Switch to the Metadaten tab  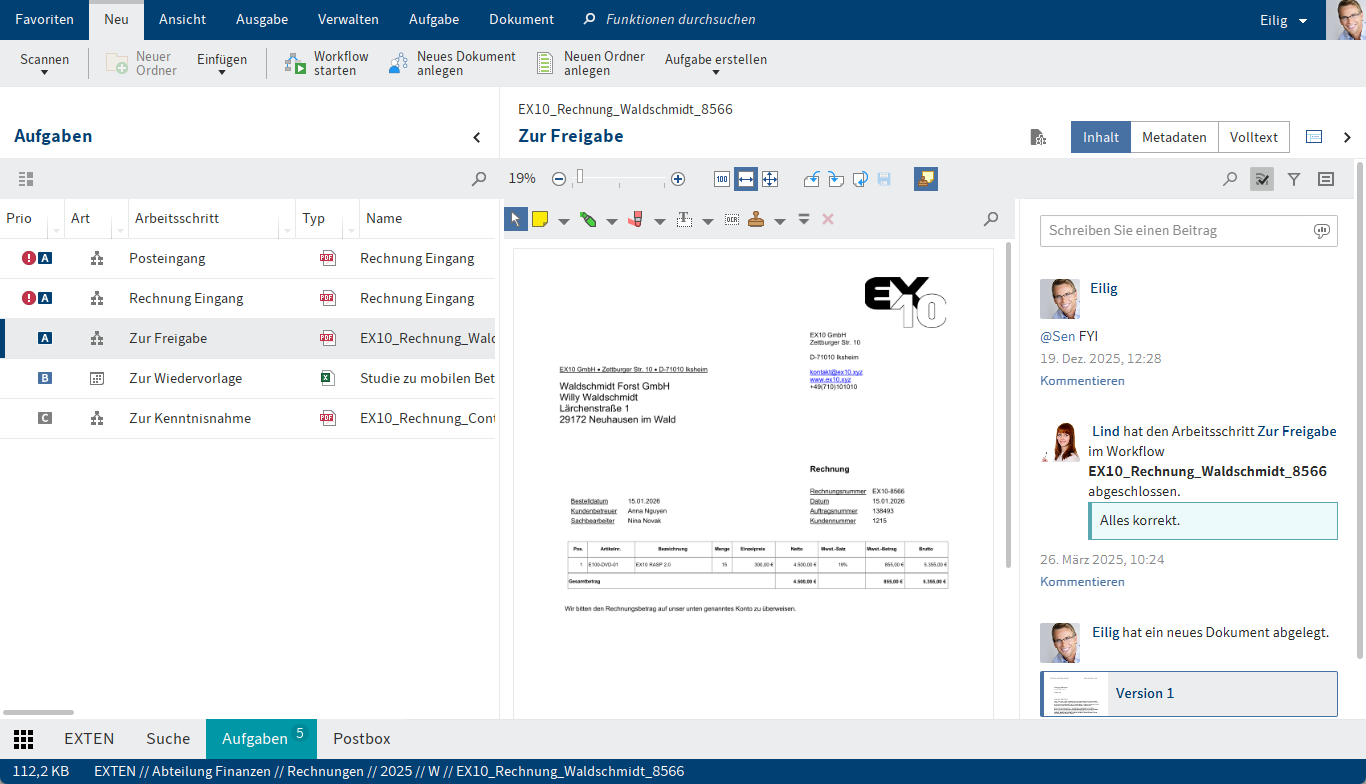pos(1174,137)
